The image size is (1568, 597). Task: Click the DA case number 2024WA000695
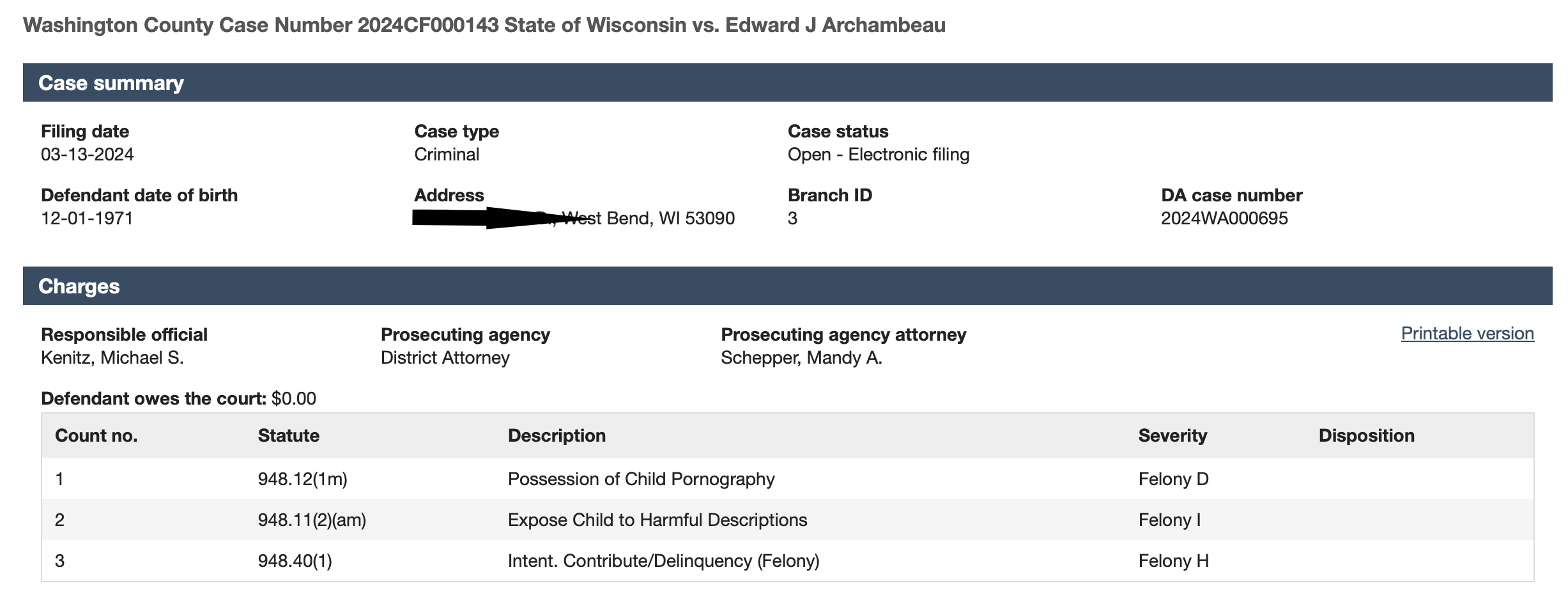point(1224,219)
